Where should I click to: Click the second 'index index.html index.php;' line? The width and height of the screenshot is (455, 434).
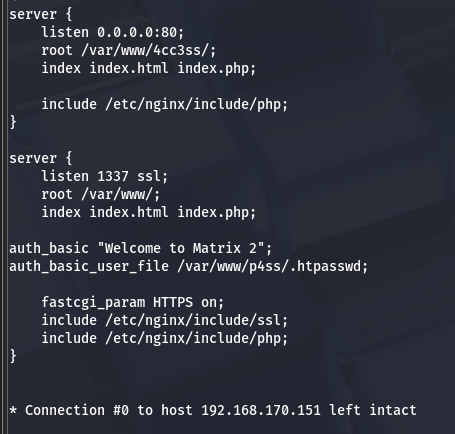pyautogui.click(x=149, y=213)
